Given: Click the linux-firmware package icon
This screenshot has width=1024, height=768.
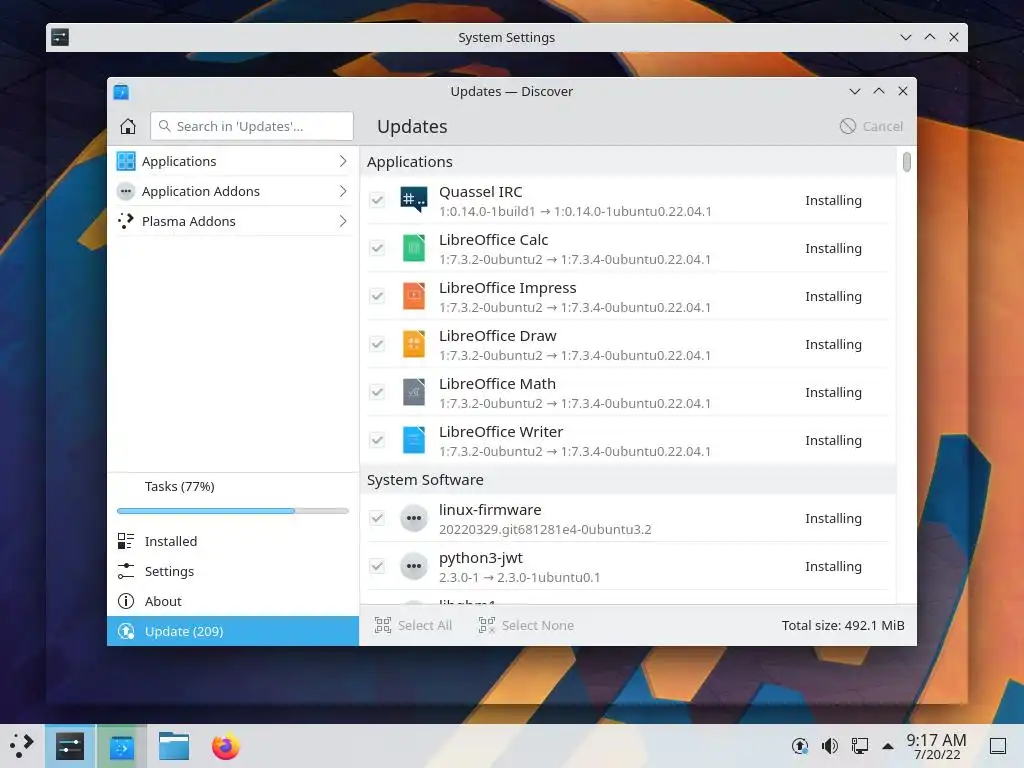Looking at the screenshot, I should pyautogui.click(x=413, y=519).
